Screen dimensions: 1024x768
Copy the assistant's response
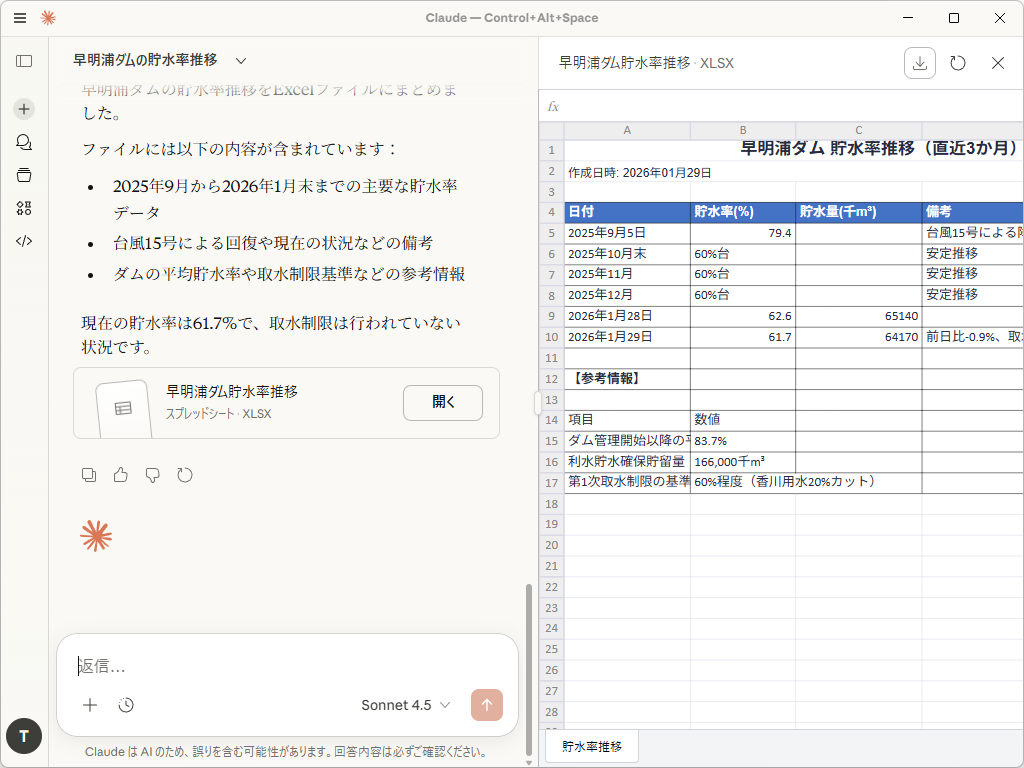point(89,475)
